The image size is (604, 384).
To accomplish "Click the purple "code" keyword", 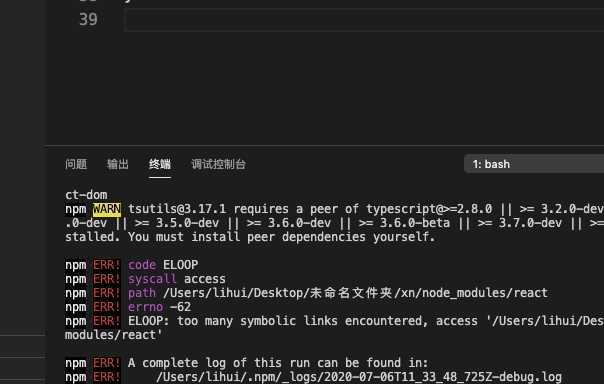I will [142, 265].
